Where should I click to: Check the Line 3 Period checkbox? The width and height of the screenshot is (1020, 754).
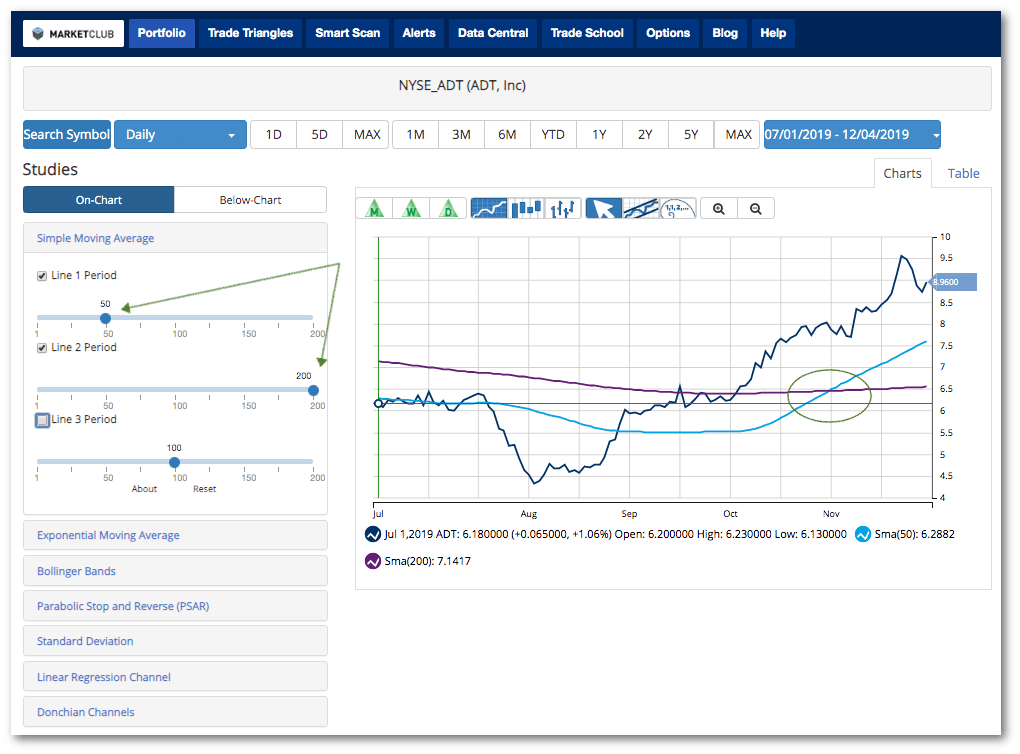(42, 420)
